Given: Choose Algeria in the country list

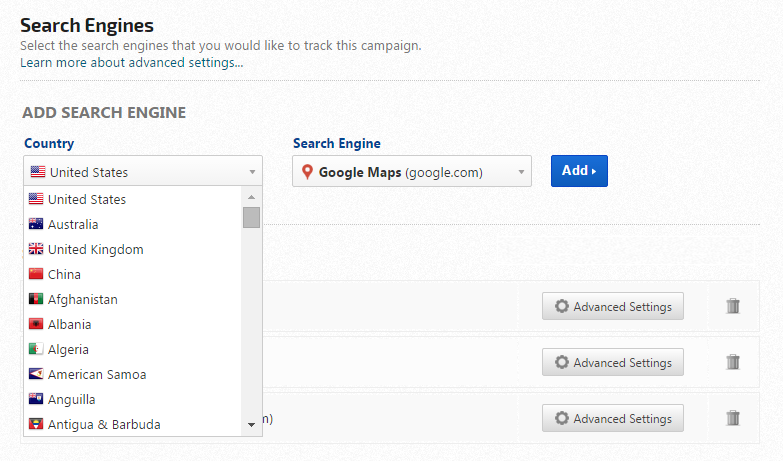Looking at the screenshot, I should point(68,349).
